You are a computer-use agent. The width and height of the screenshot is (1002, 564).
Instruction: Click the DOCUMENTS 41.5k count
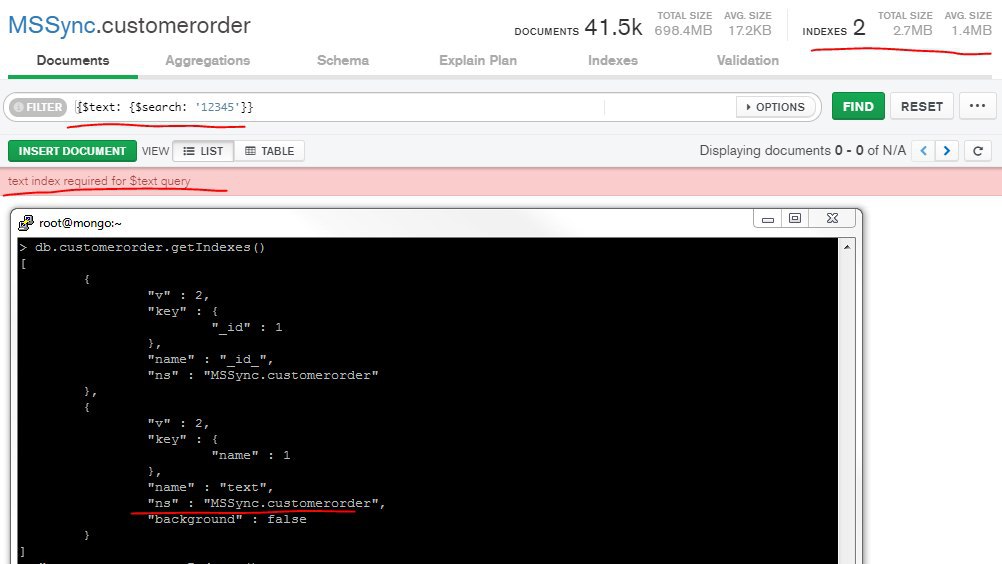pyautogui.click(x=578, y=27)
